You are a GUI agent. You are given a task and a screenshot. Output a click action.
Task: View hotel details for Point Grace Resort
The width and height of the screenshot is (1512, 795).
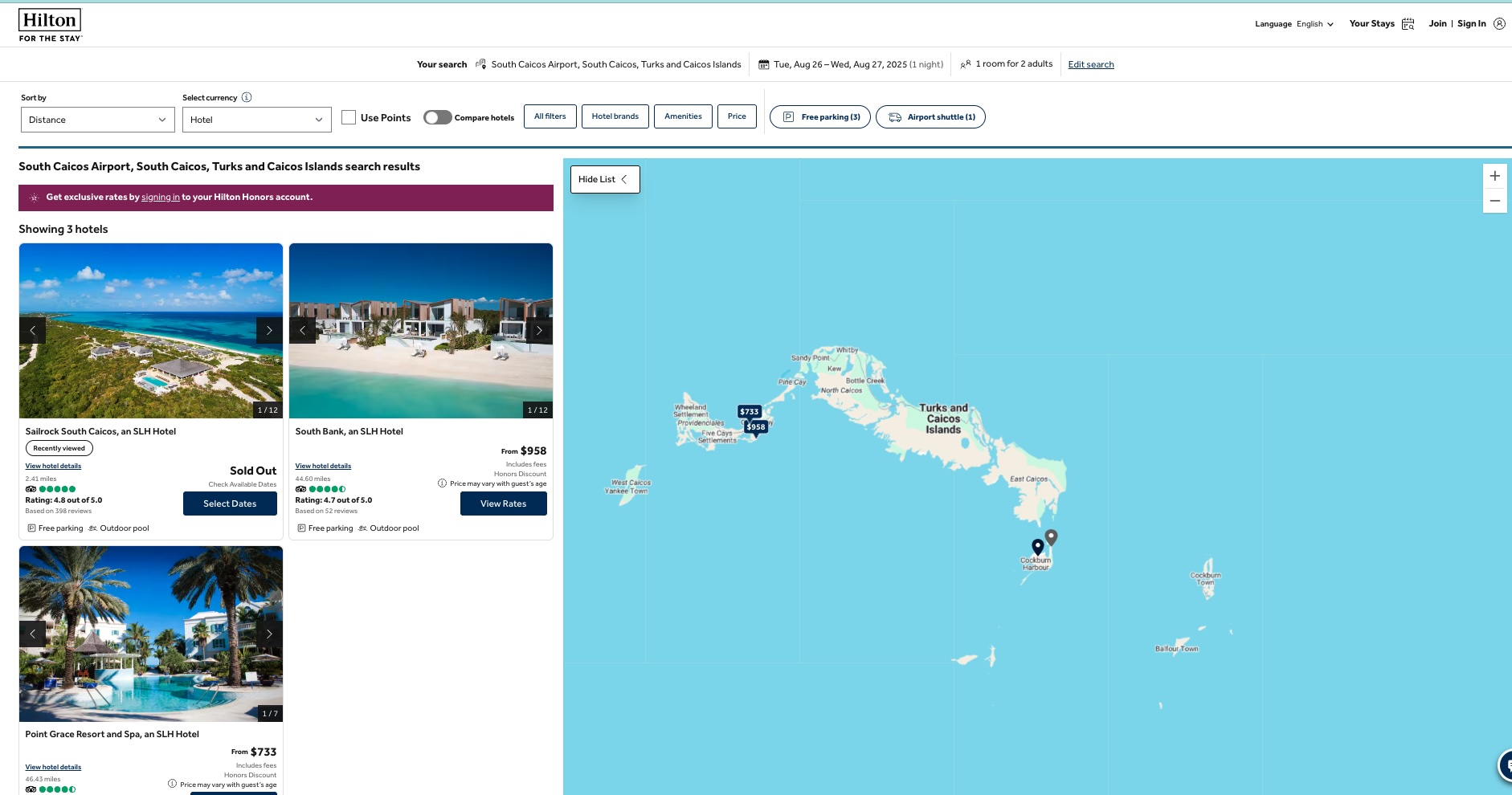pyautogui.click(x=53, y=767)
